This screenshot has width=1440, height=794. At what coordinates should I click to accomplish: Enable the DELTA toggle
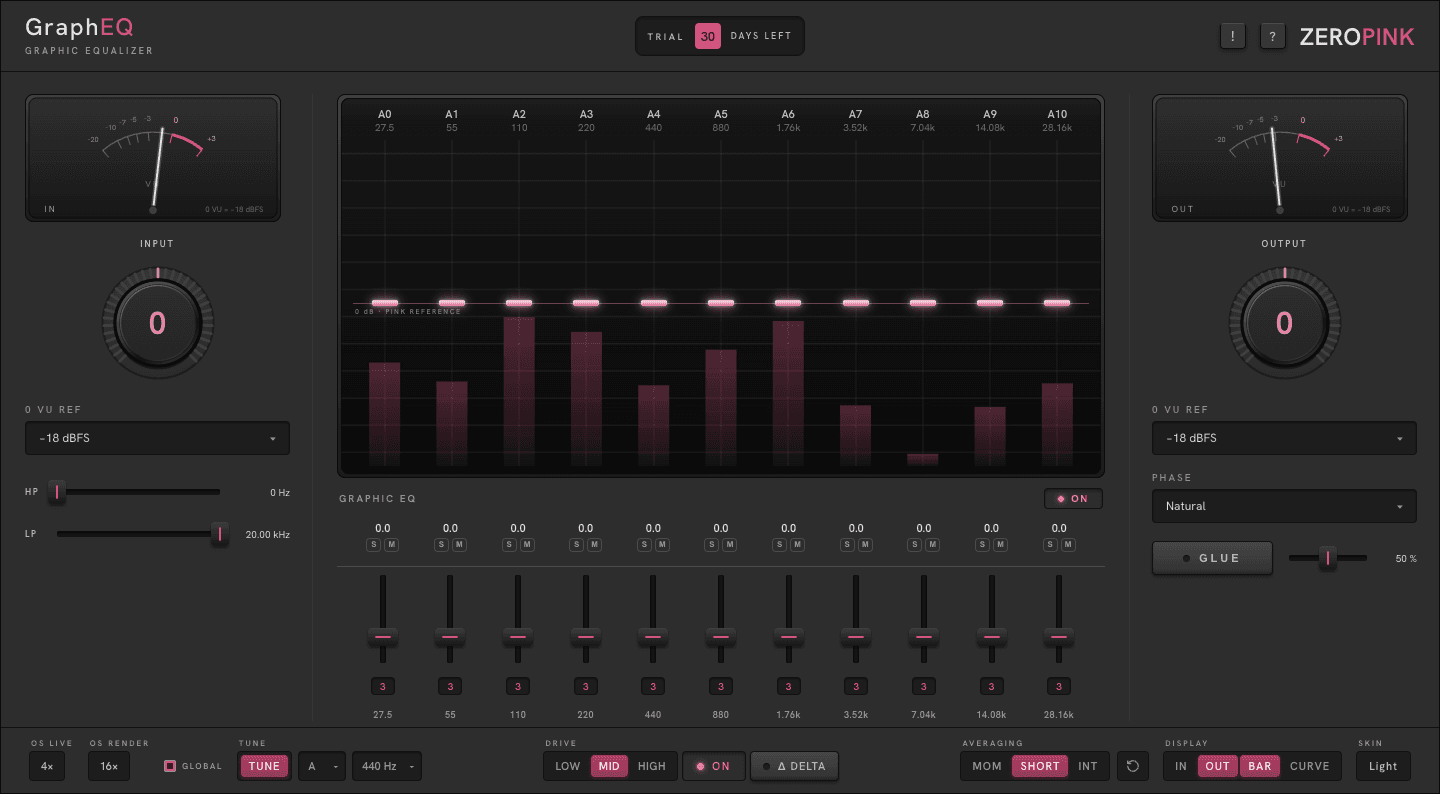[794, 766]
